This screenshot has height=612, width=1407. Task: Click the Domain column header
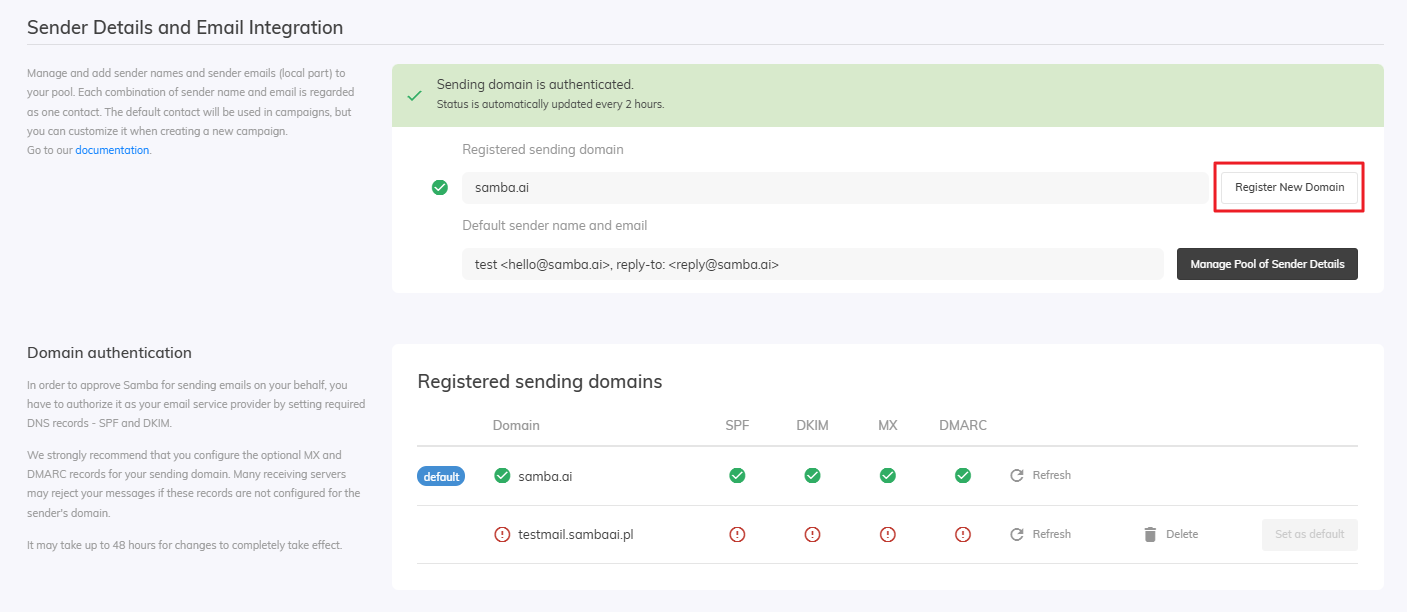coord(516,425)
